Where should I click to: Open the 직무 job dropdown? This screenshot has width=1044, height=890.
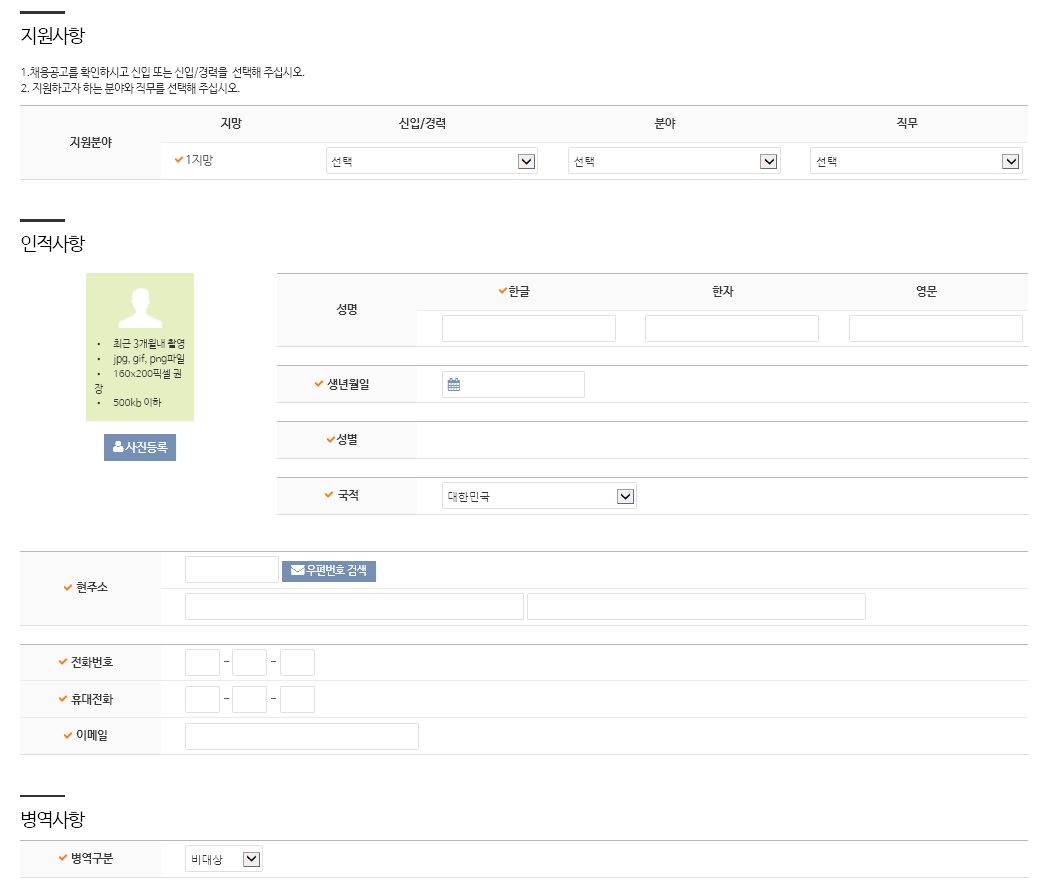tap(915, 162)
